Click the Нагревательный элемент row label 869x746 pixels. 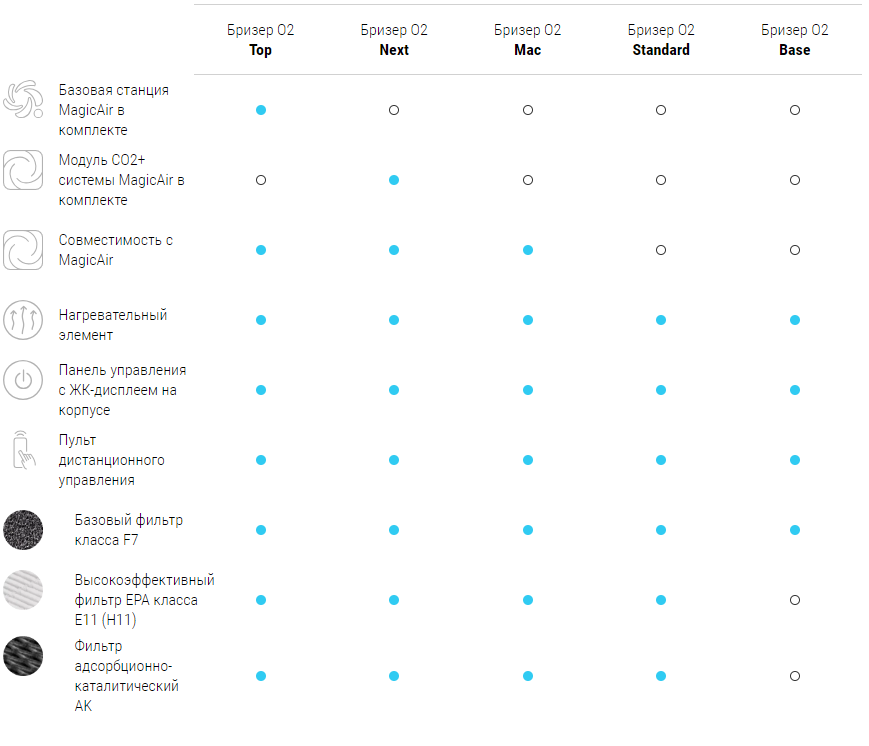[112, 325]
